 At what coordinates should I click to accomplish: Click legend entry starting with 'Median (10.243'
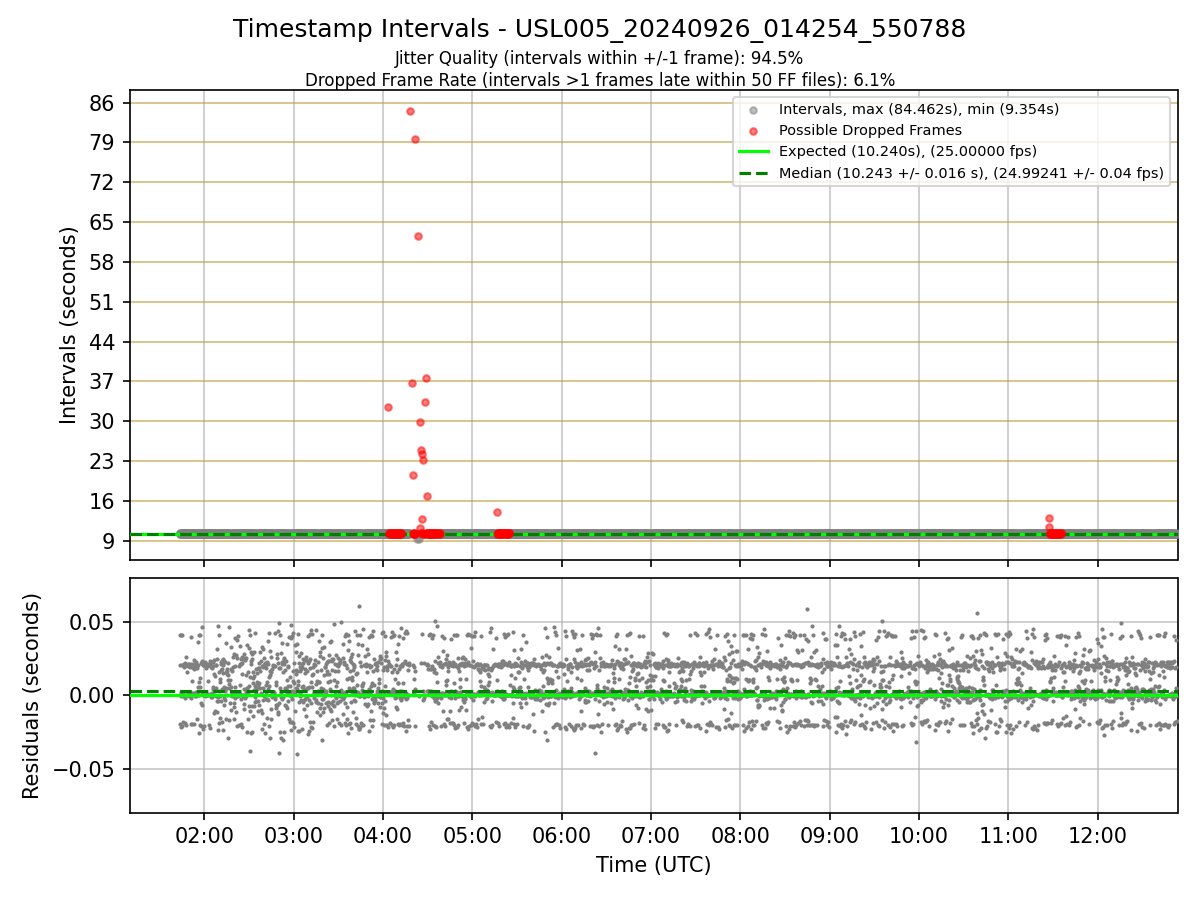pos(971,173)
